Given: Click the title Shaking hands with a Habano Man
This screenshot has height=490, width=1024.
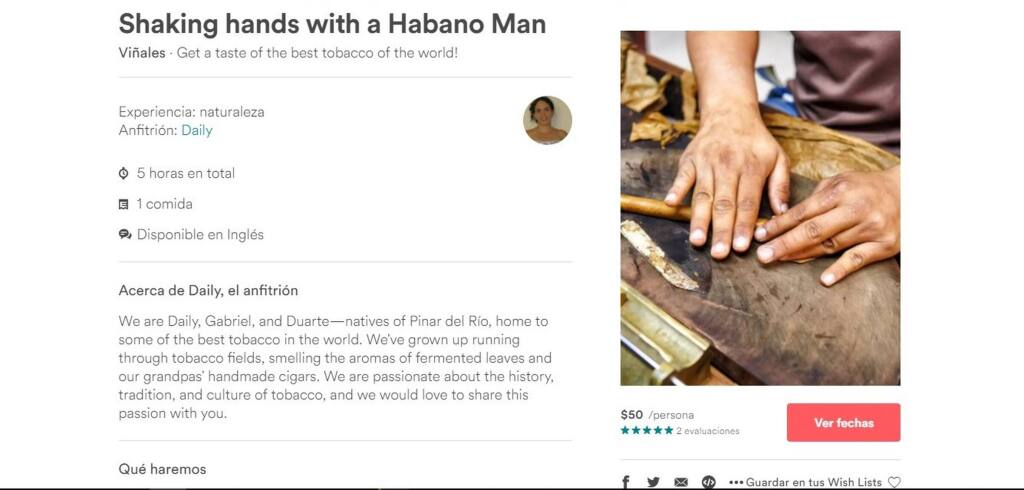Looking at the screenshot, I should point(332,24).
